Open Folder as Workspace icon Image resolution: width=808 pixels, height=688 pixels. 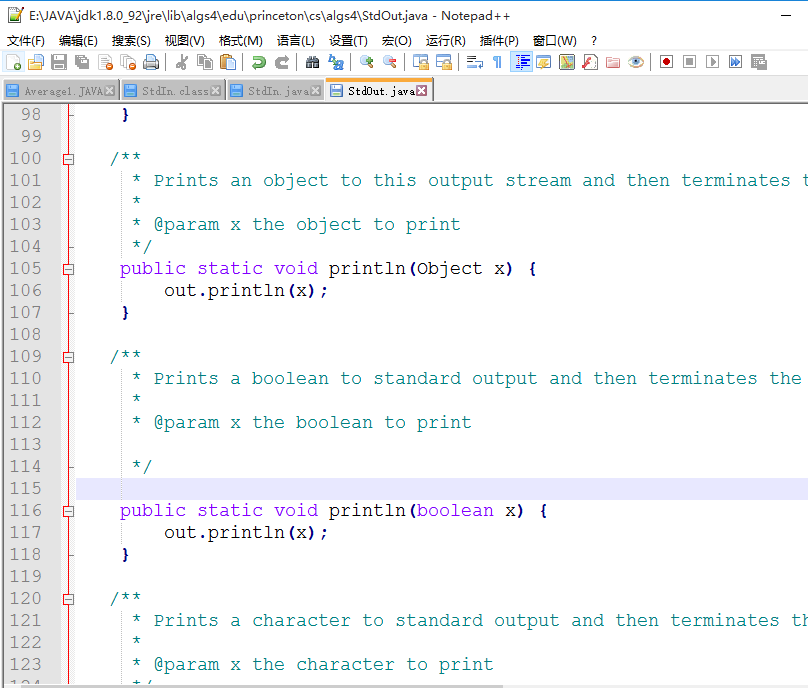613,62
